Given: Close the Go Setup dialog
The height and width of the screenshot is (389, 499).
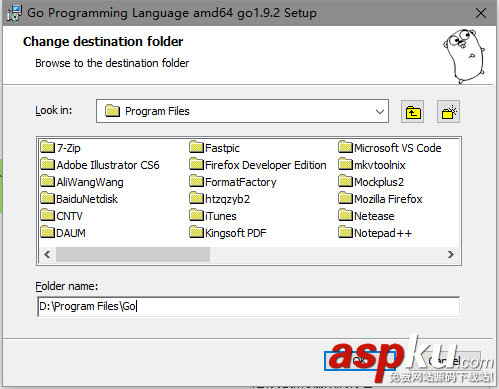Looking at the screenshot, I should click(481, 13).
